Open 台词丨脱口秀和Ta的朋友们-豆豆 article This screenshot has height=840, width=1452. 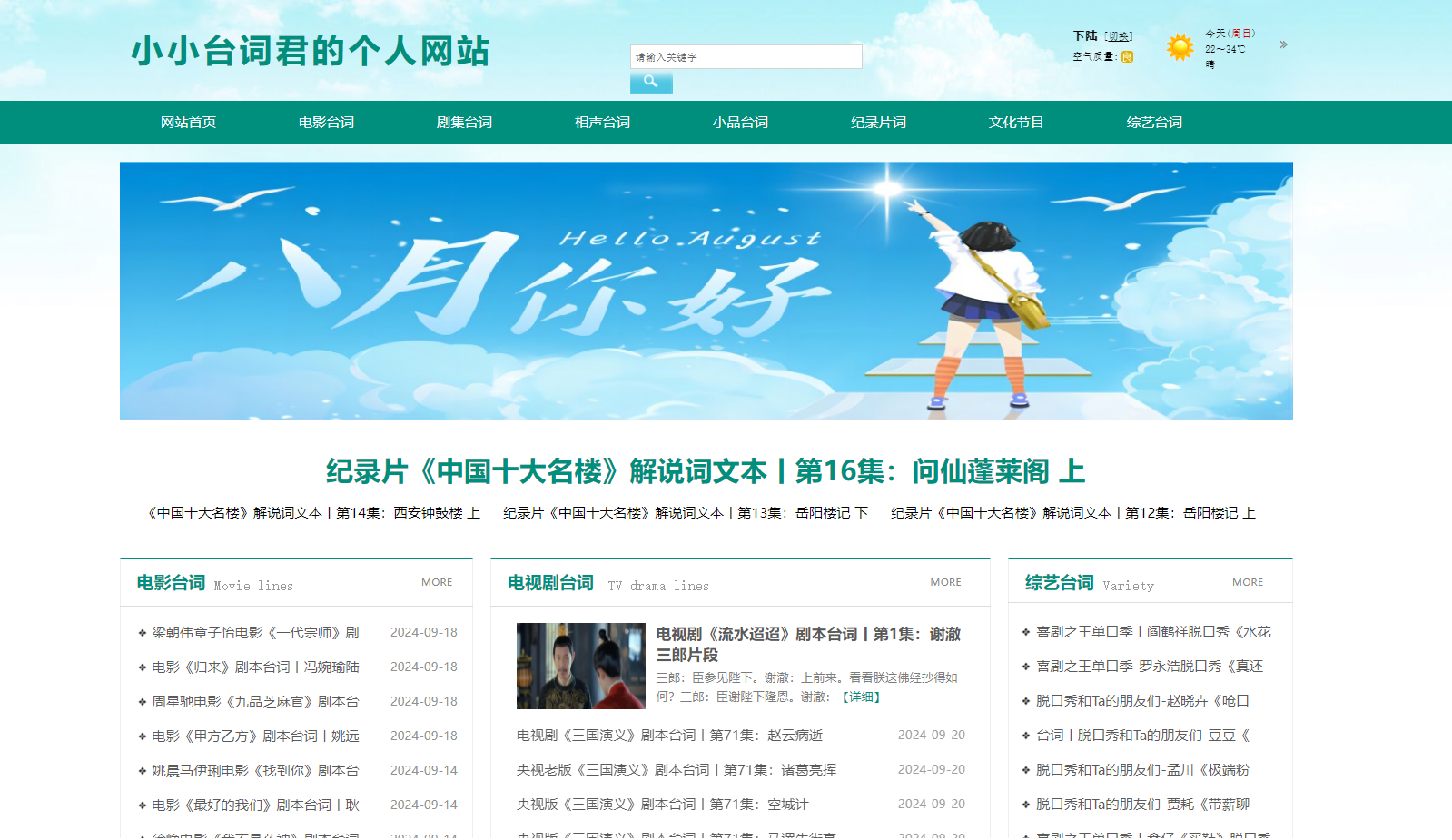click(x=1142, y=736)
